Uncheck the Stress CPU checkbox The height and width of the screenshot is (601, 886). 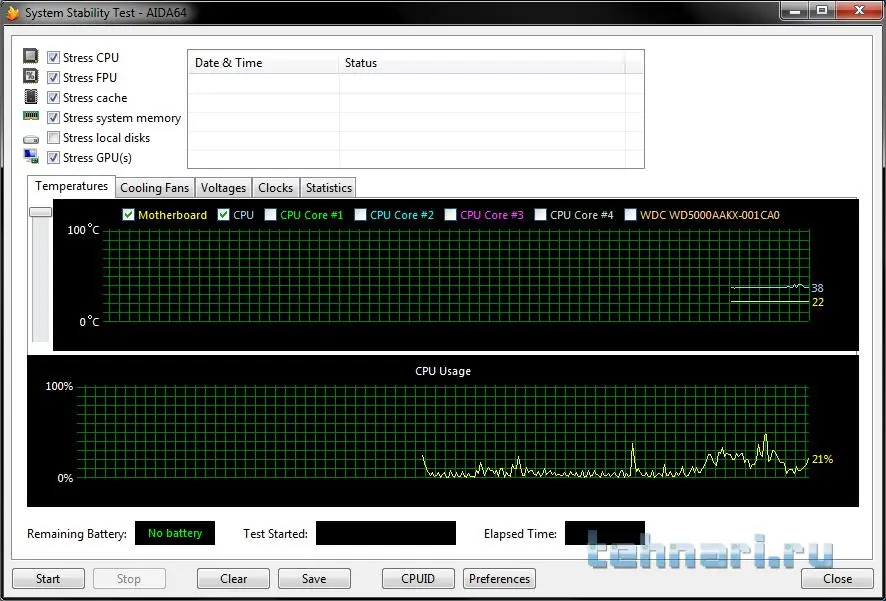[53, 58]
